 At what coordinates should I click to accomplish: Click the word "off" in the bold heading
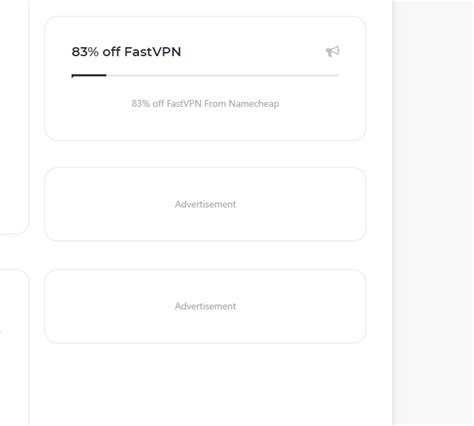point(111,52)
